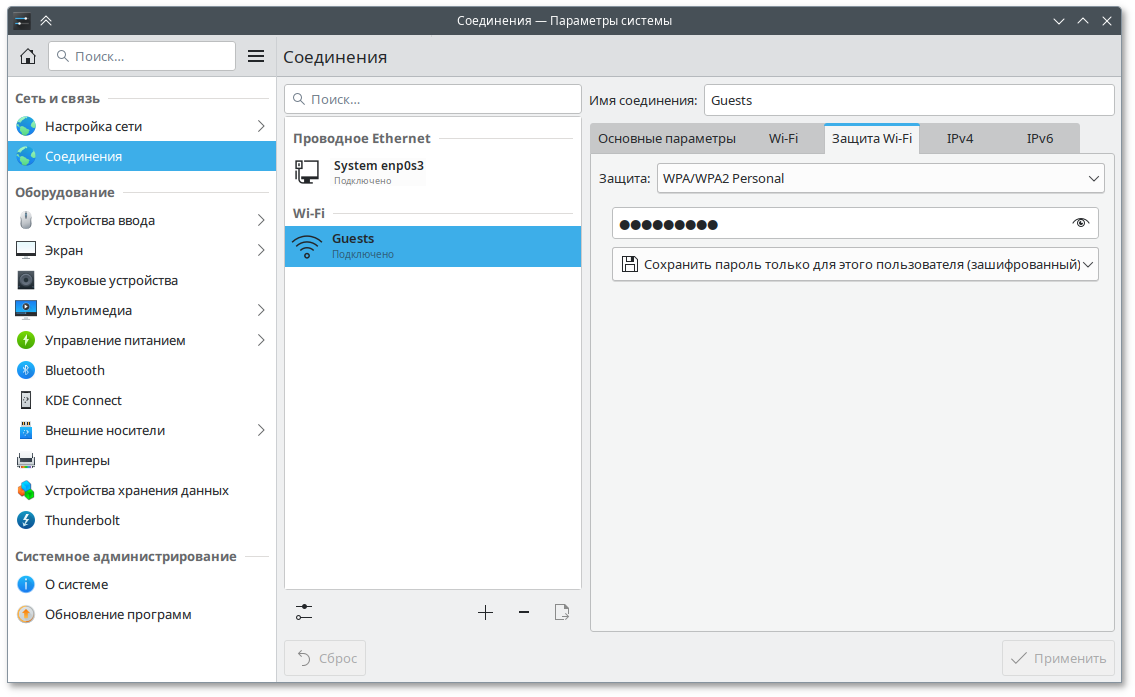1135x697 pixels.
Task: Open the connection configuration sliders icon
Action: coord(304,612)
